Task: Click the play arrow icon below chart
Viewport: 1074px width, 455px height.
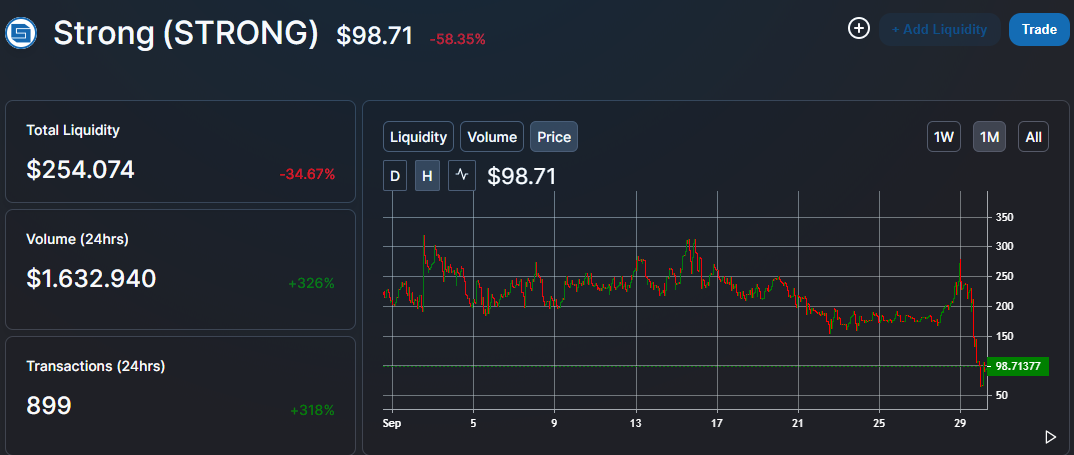Action: [x=1050, y=436]
